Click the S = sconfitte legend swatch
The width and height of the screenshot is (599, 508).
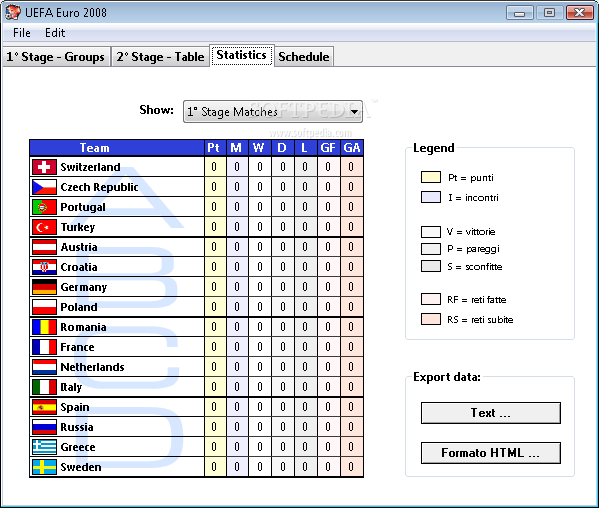(x=431, y=266)
